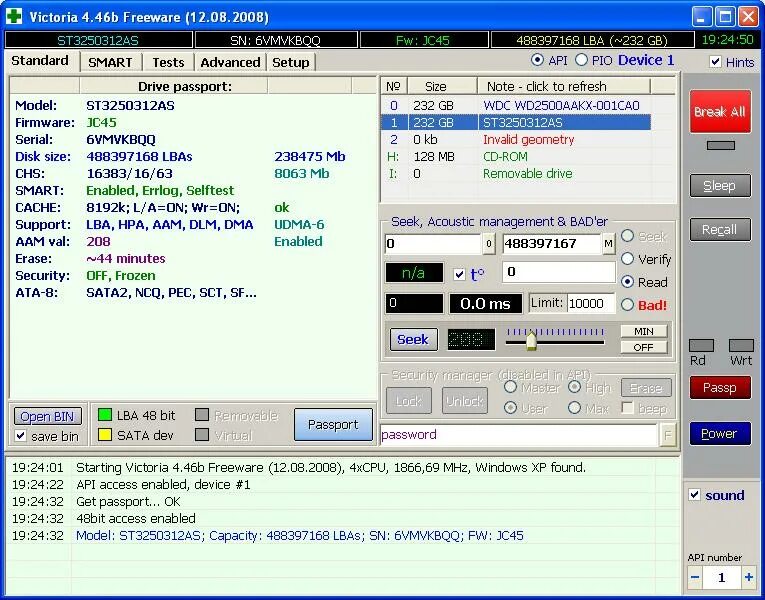Screen dimensions: 765x600
Task: Click the AAM acoustic slider thumb
Action: click(531, 340)
